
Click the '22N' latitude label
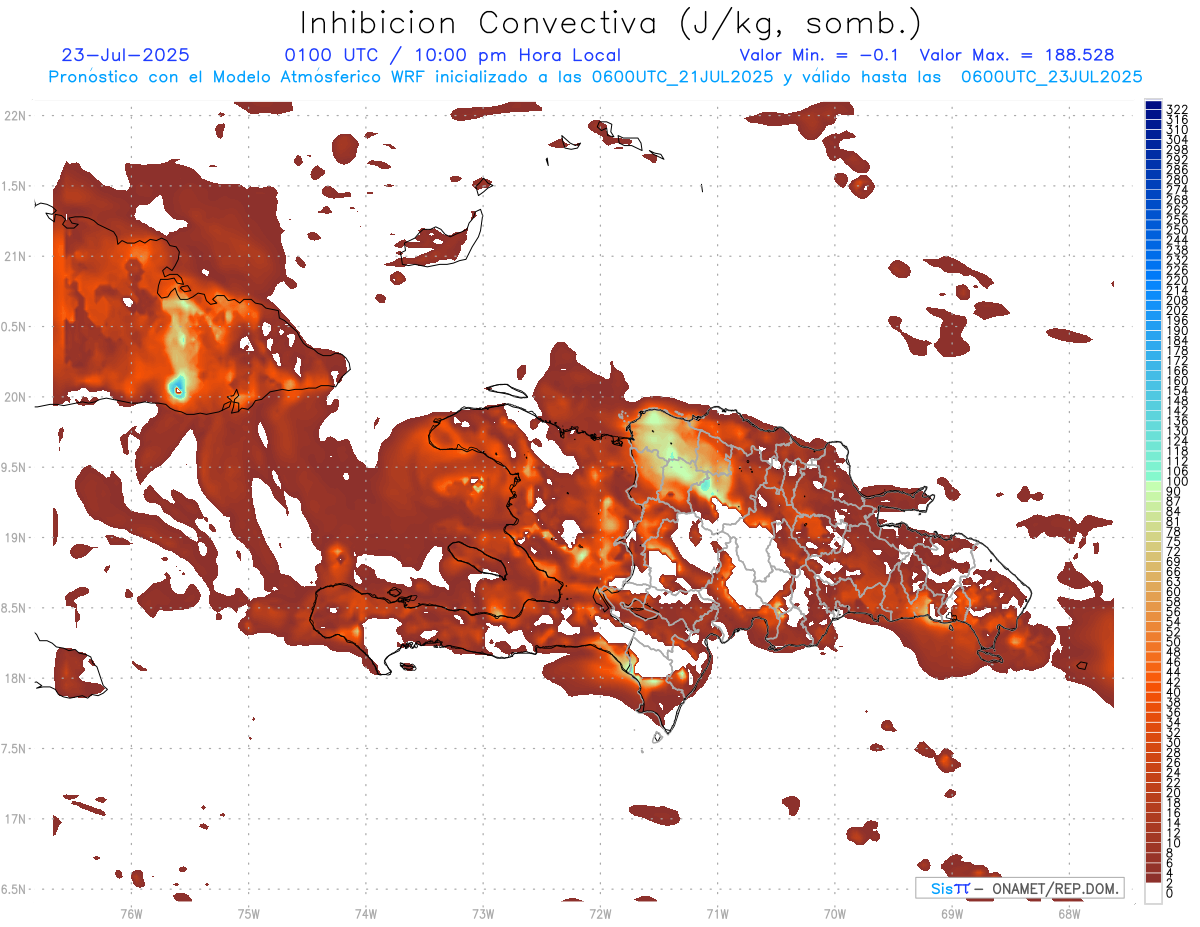point(15,116)
